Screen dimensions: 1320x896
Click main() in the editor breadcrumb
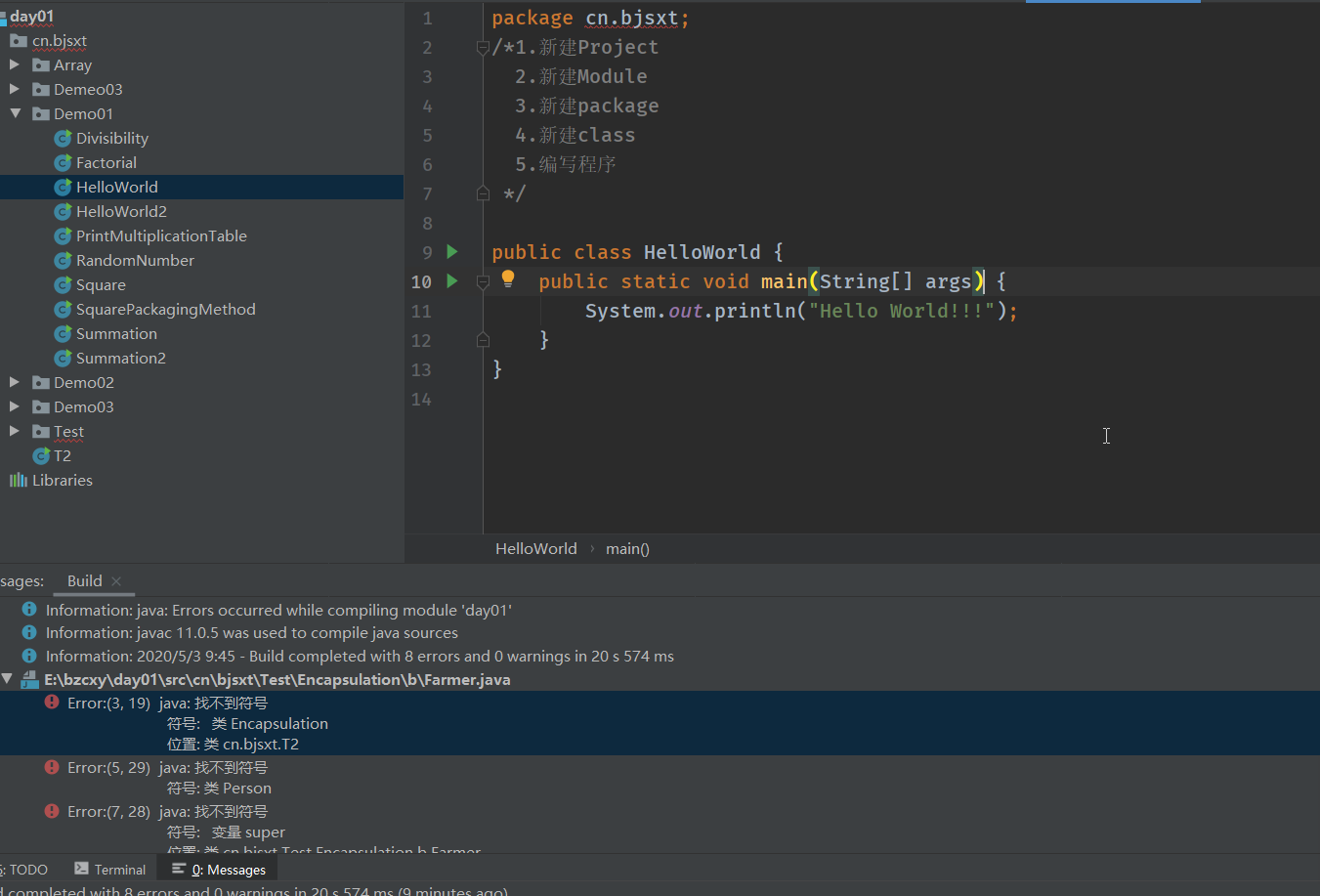coord(627,549)
